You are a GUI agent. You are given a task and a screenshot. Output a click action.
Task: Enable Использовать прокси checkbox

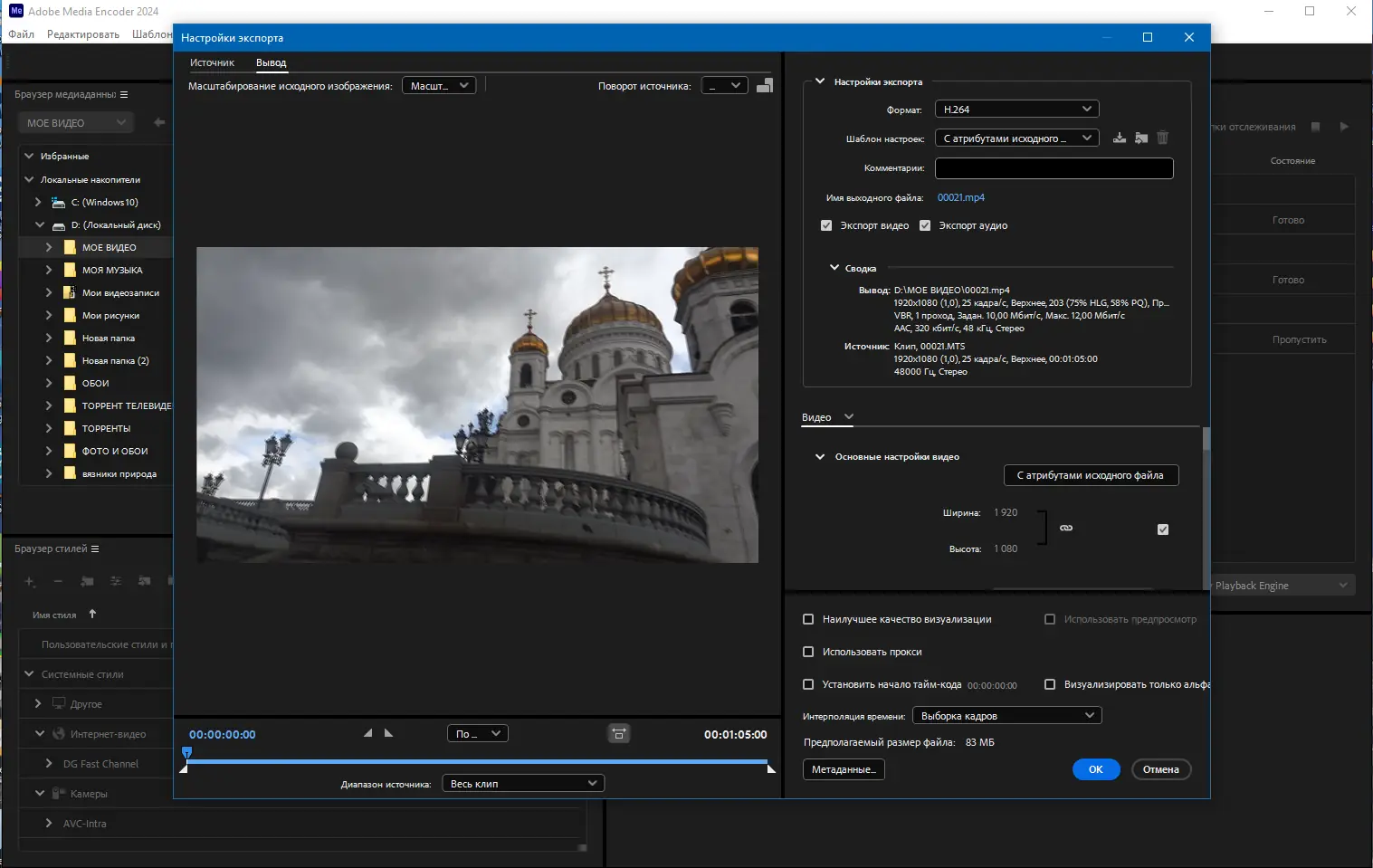coord(808,652)
